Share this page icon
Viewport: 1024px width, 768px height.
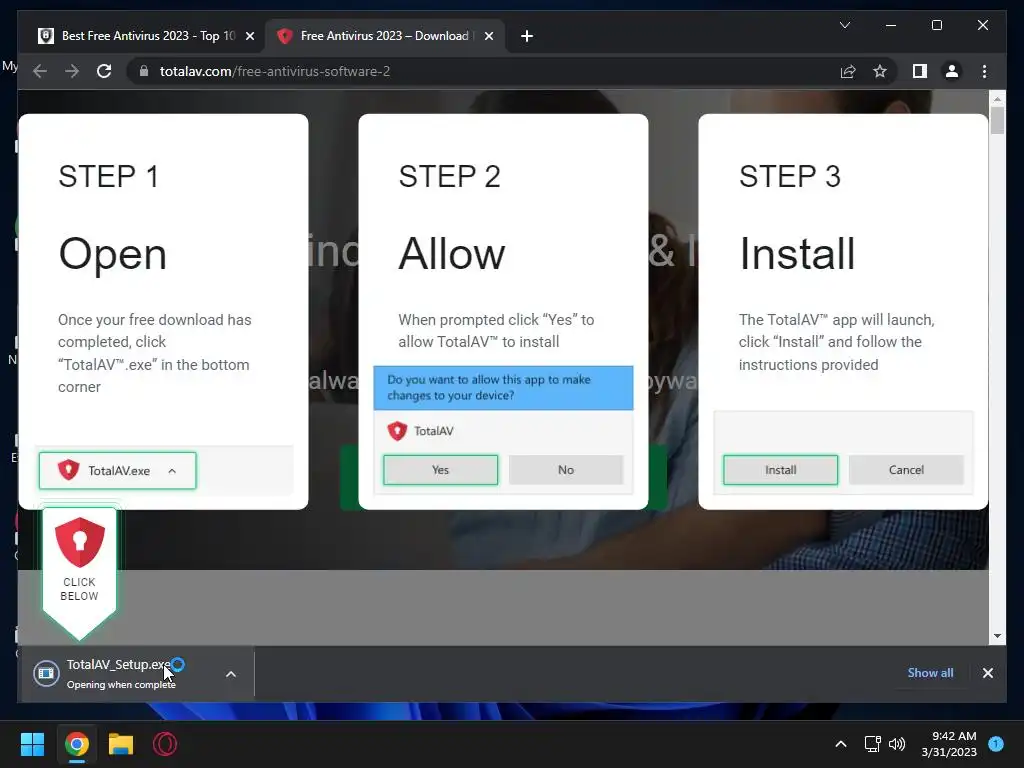pos(848,71)
